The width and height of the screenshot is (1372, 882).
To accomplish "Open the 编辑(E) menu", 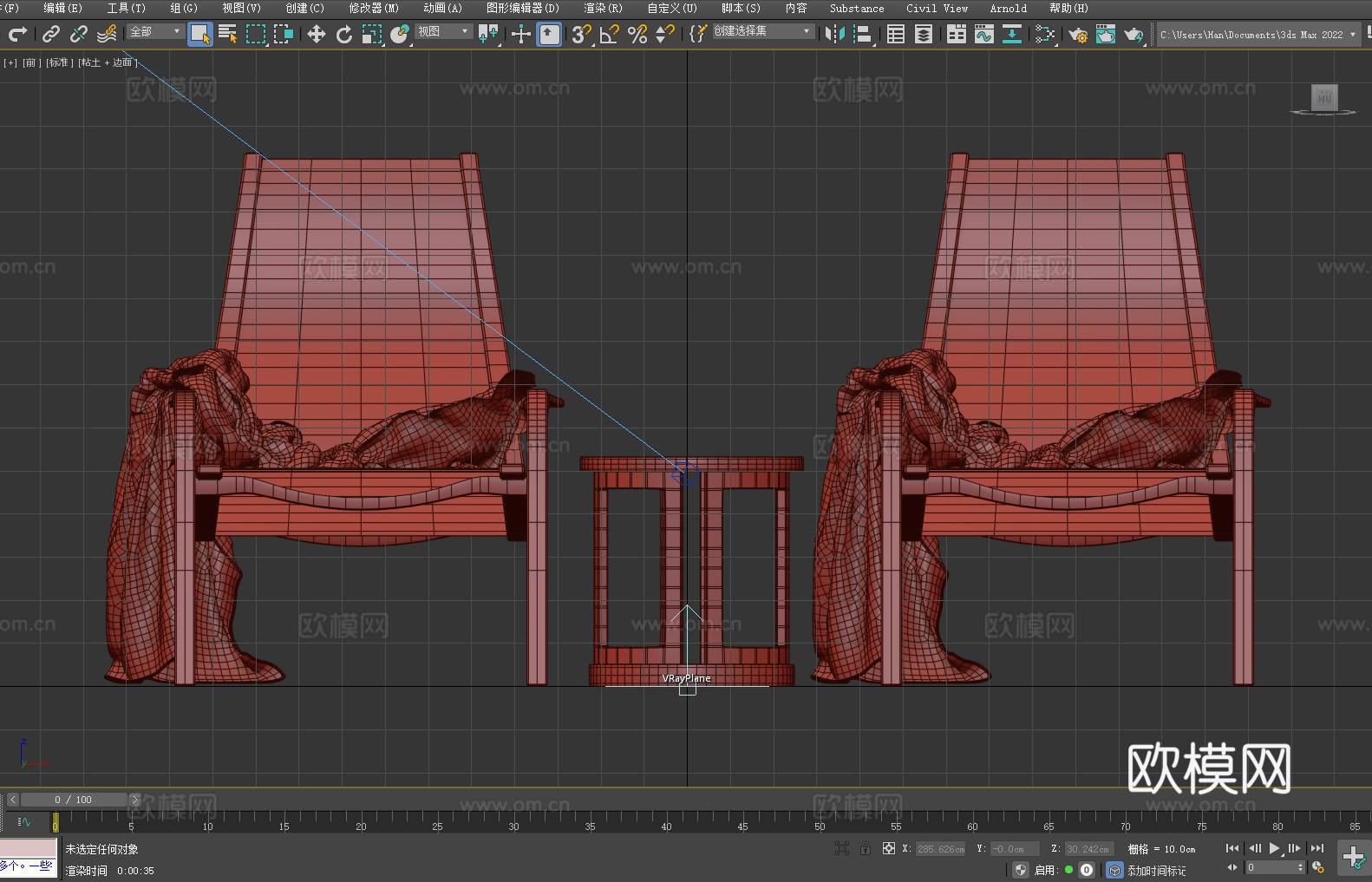I will [63, 8].
